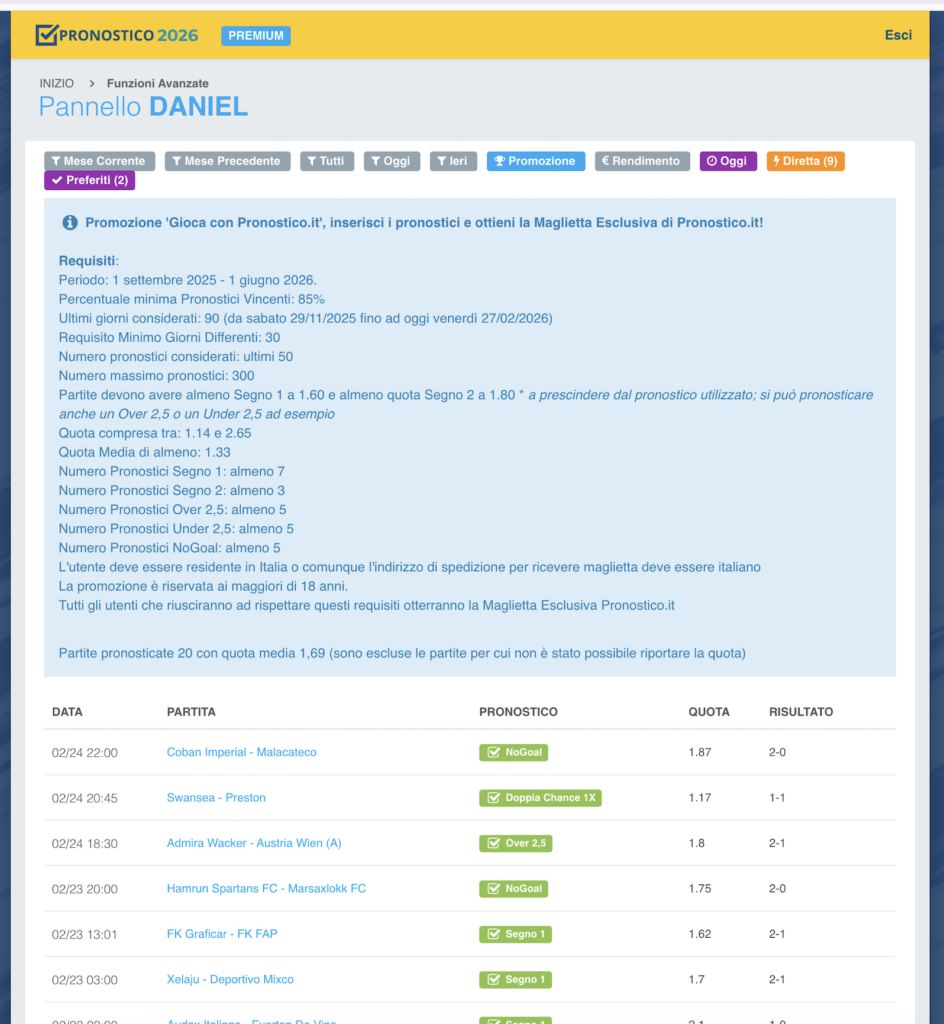Image resolution: width=944 pixels, height=1024 pixels.
Task: Open the Rendimento euro tab
Action: (641, 161)
